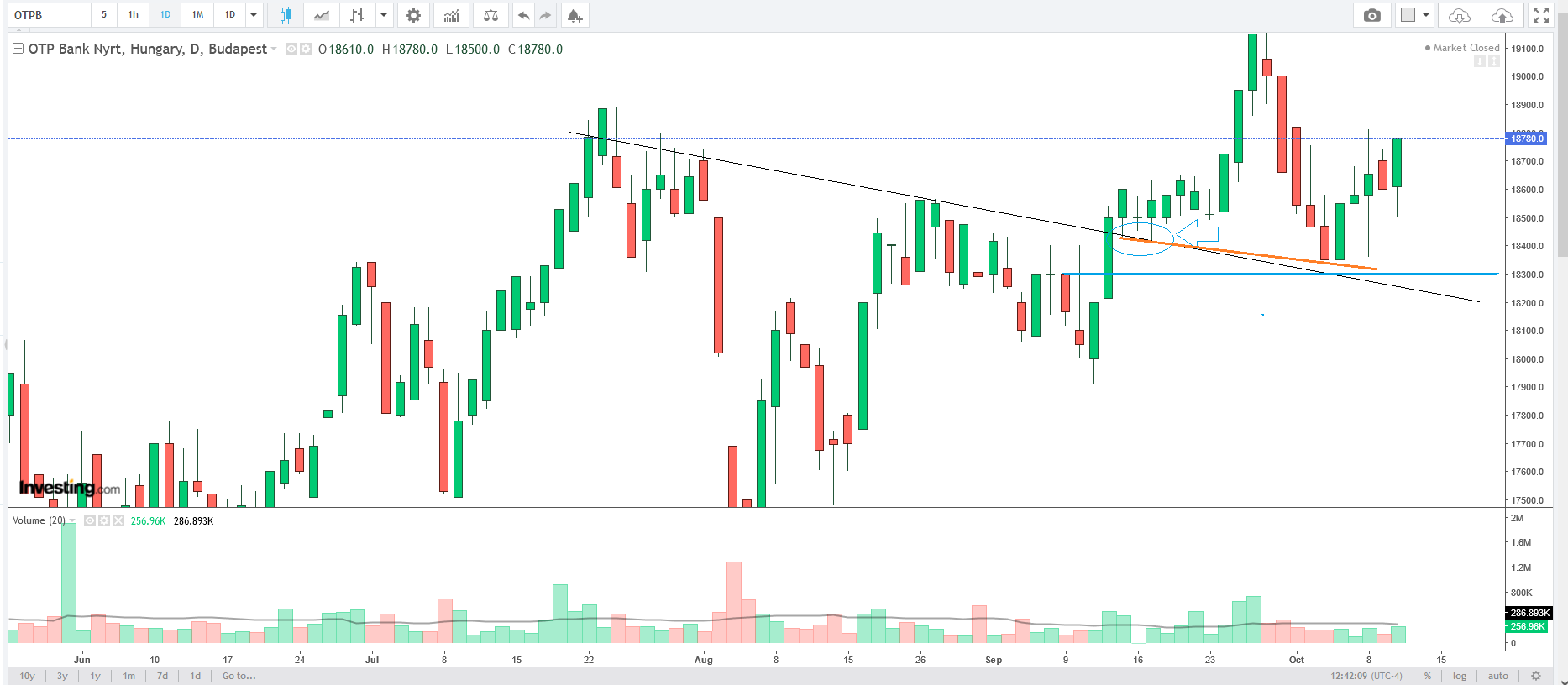
Task: Undo the last chart action
Action: pyautogui.click(x=524, y=15)
